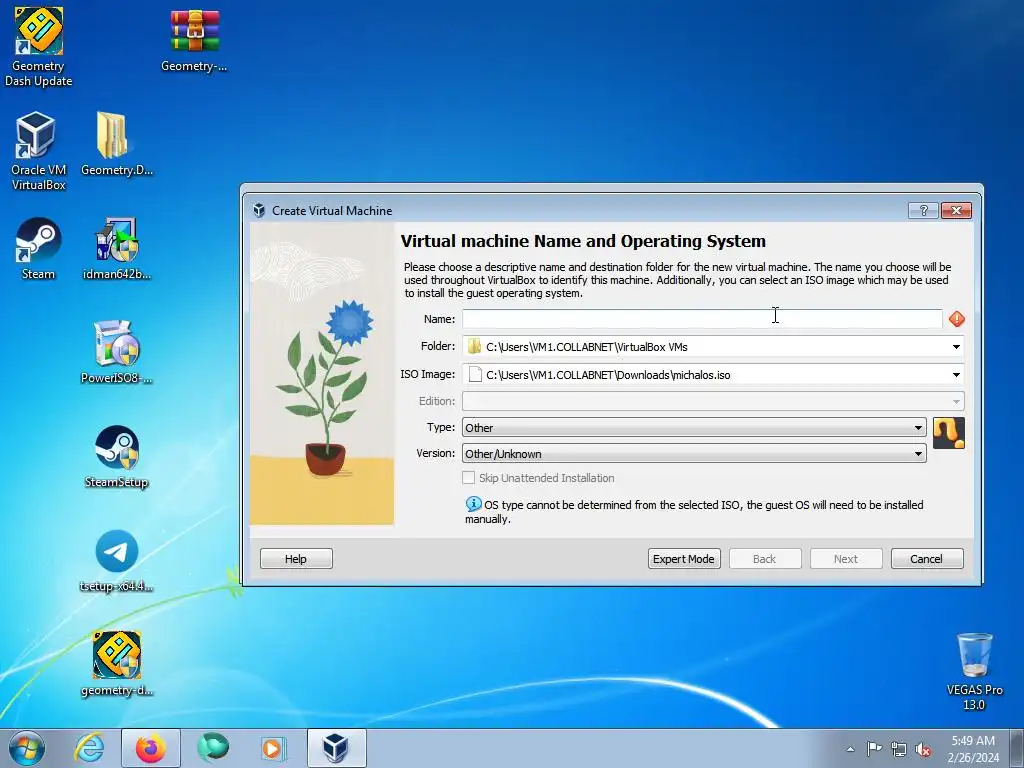Click the Virtual machine Name and Operating System heading

click(583, 241)
